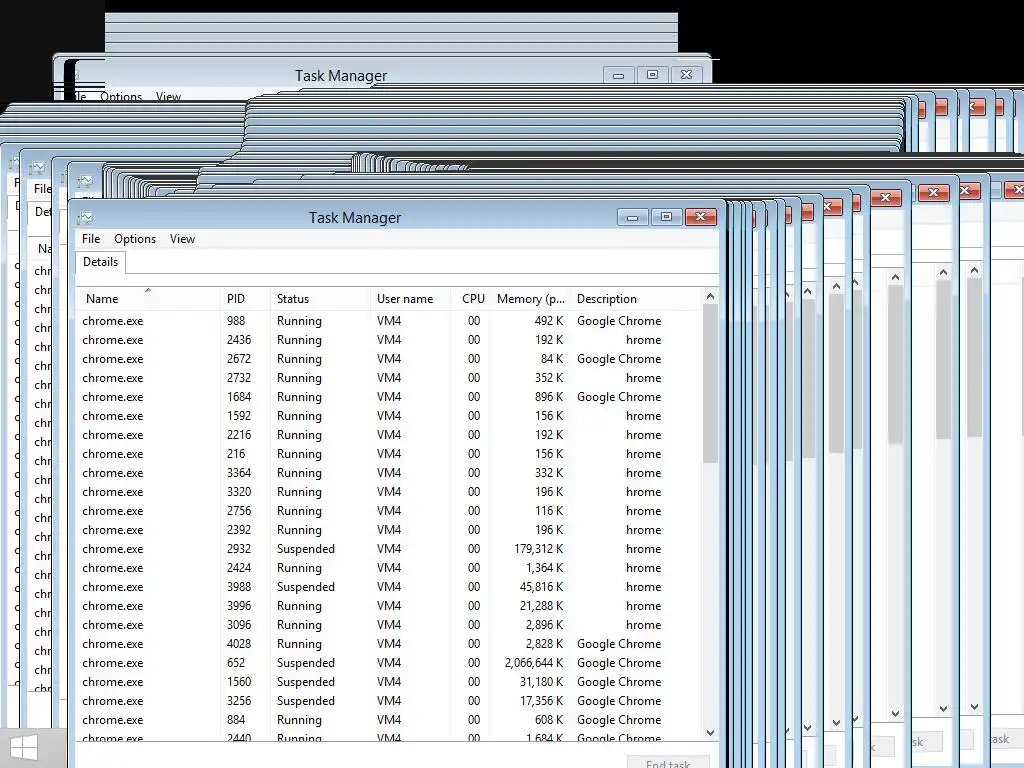The width and height of the screenshot is (1024, 768).
Task: Select chrome.exe process with PID 2672
Action: tap(389, 359)
